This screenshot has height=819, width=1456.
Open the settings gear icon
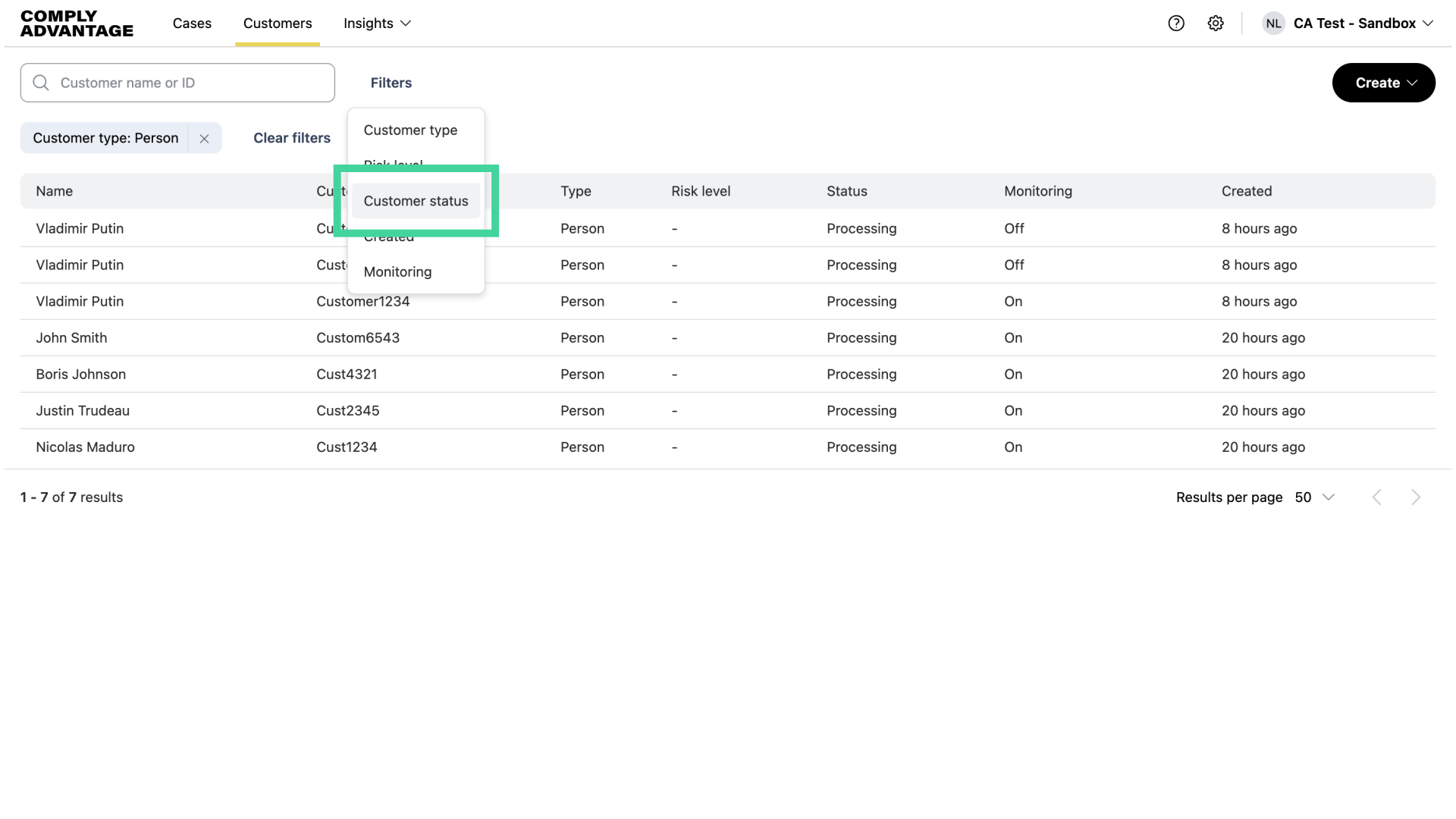coord(1216,24)
